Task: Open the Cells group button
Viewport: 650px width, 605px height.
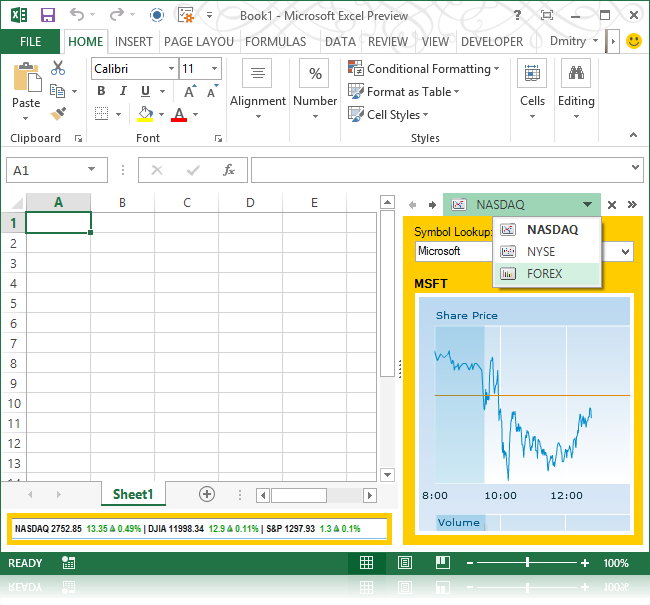Action: [532, 90]
